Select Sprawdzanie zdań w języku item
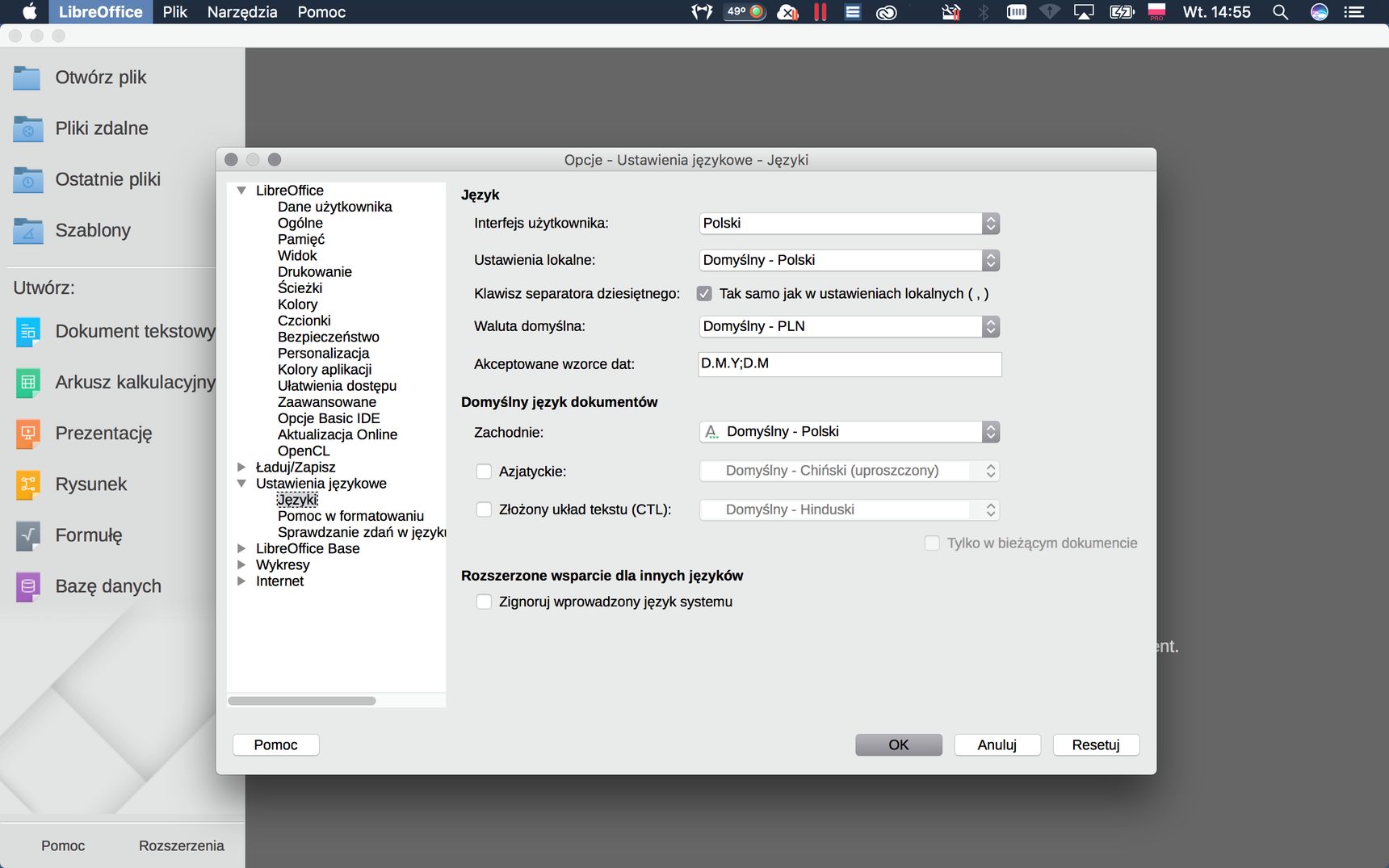 [362, 532]
